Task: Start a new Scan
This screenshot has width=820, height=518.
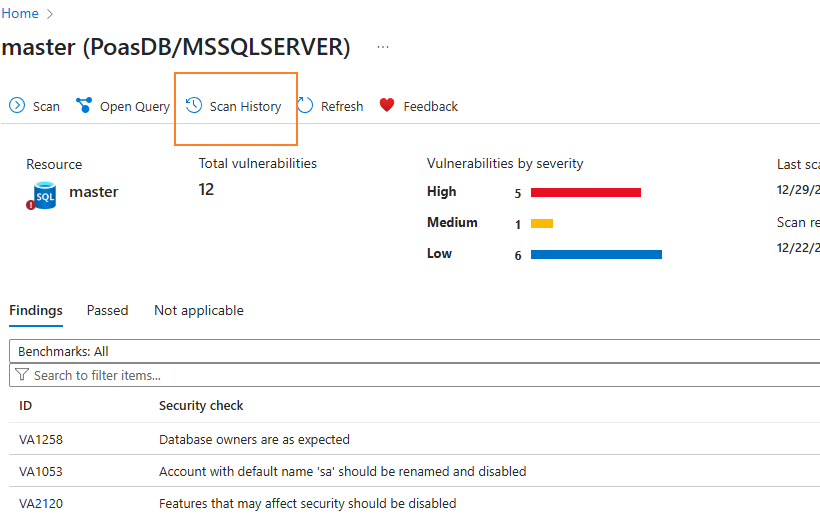Action: click(35, 106)
